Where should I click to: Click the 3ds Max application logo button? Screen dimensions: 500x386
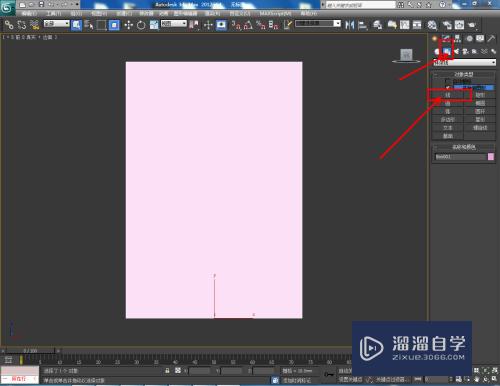point(7,8)
